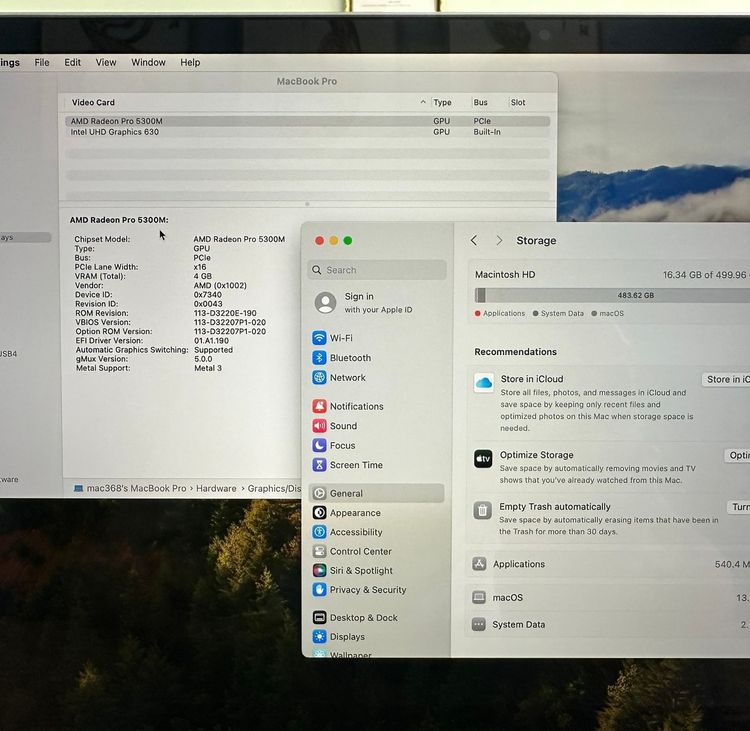
Task: Click the macOS laptop icon in Storage
Action: click(x=479, y=597)
